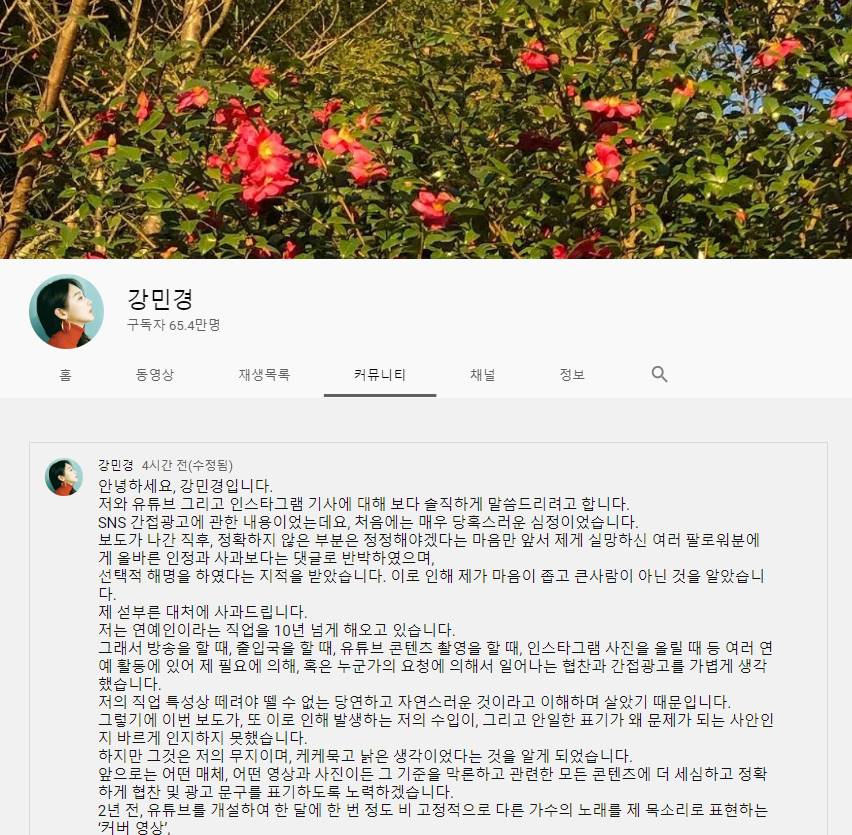Open the 정보 tab
852x835 pixels.
coord(572,374)
